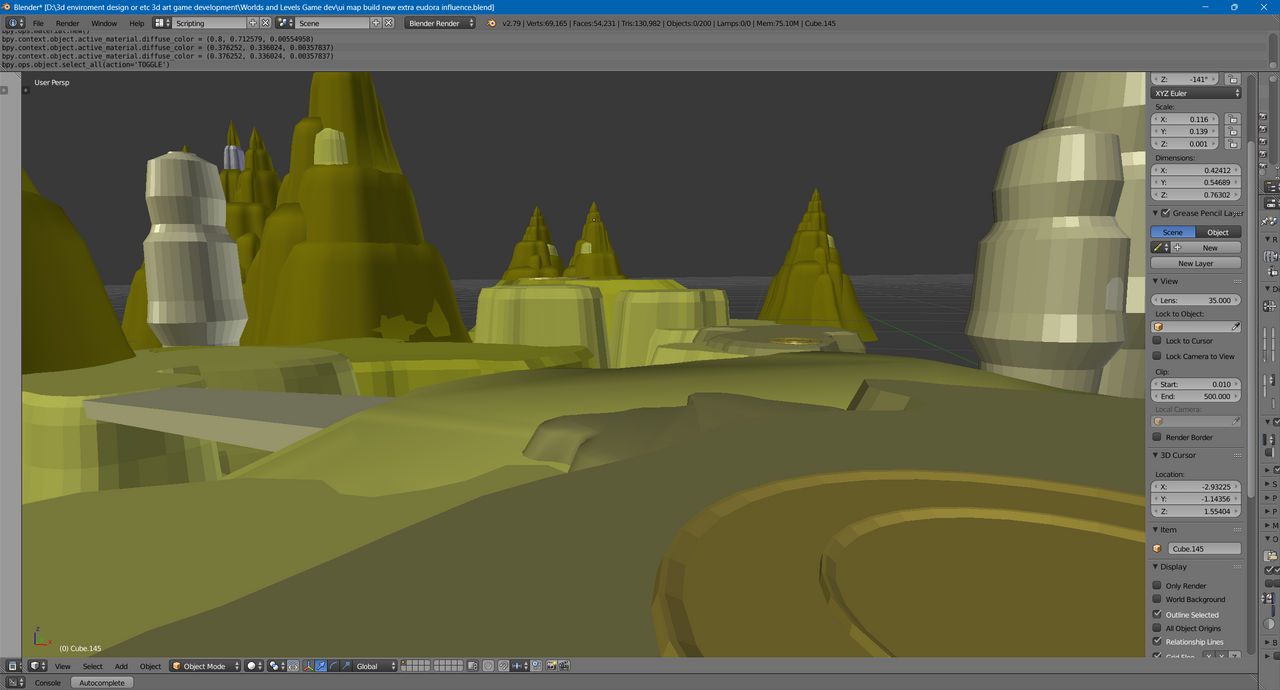Collapse the View panel

tap(1156, 281)
